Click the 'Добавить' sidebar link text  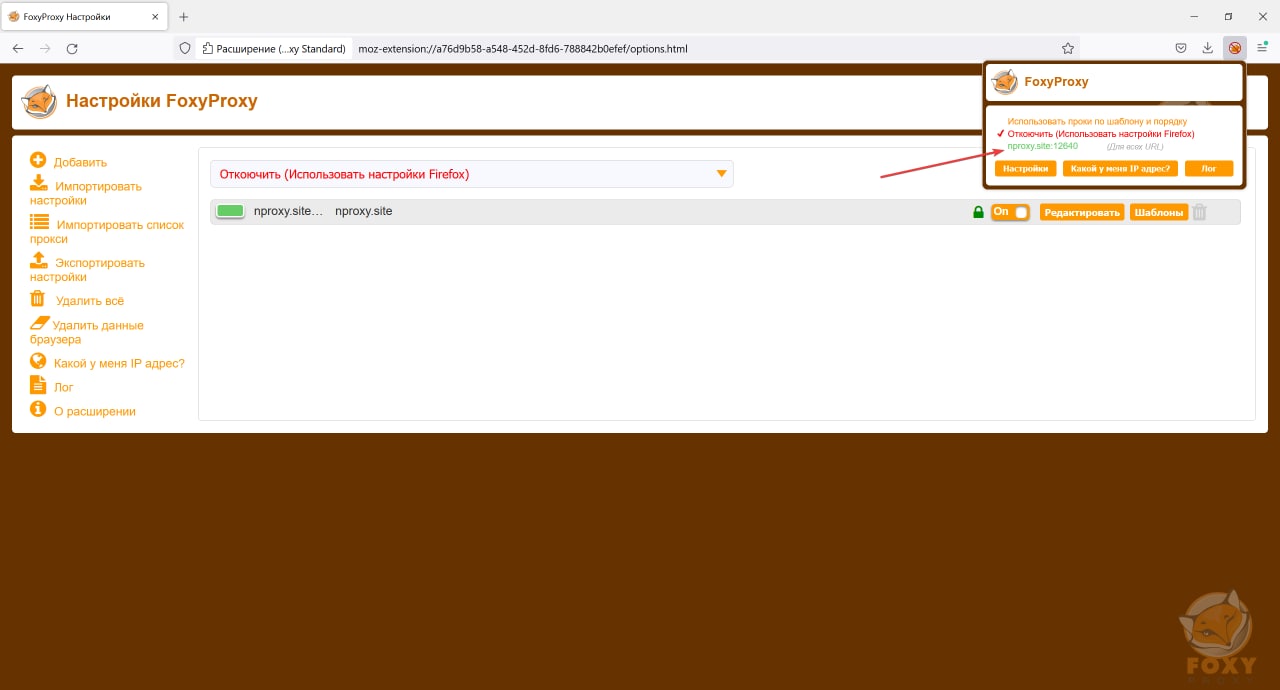tap(80, 162)
